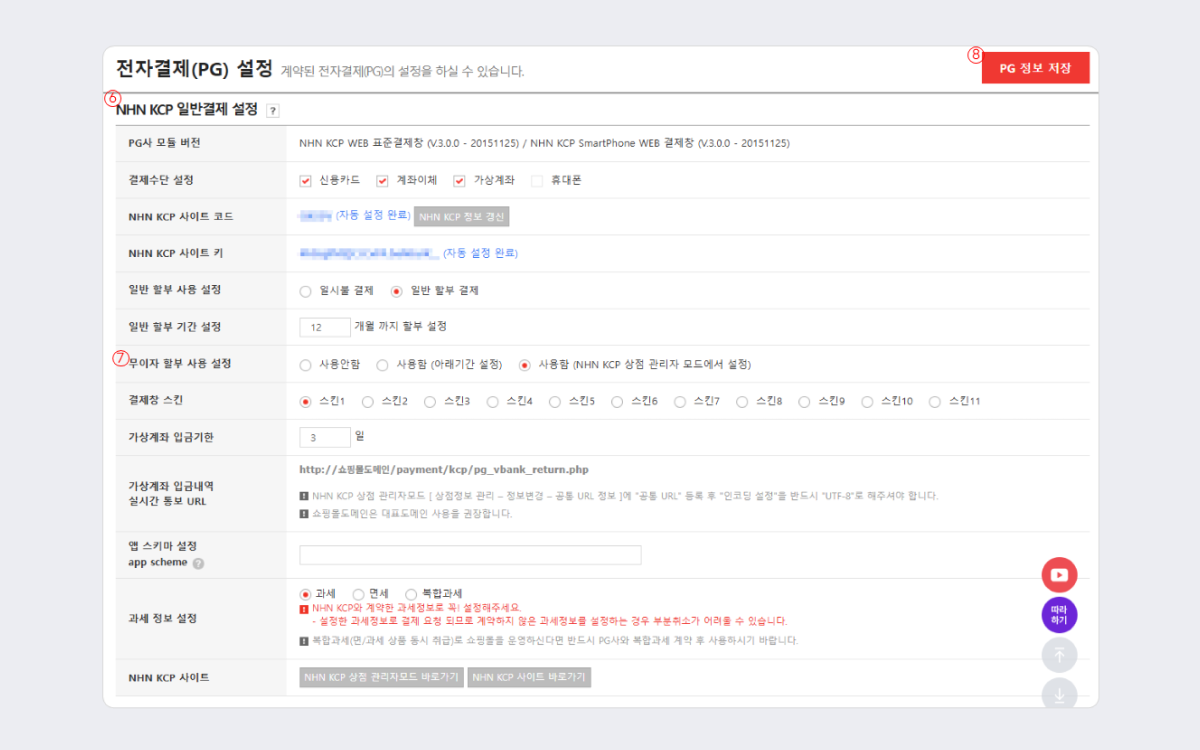Screen dimensions: 1200x750
Task: Open the help icon next to app scheme
Action: click(198, 563)
